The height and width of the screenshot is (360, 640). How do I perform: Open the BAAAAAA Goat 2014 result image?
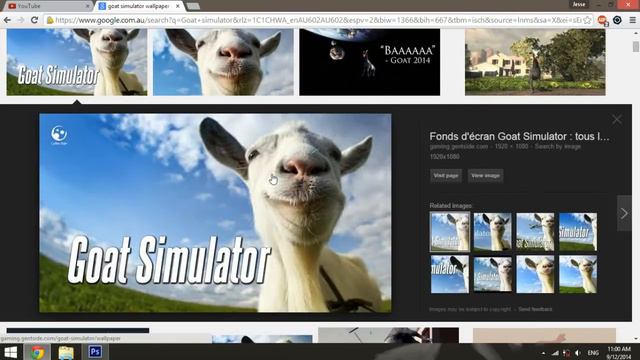point(369,62)
